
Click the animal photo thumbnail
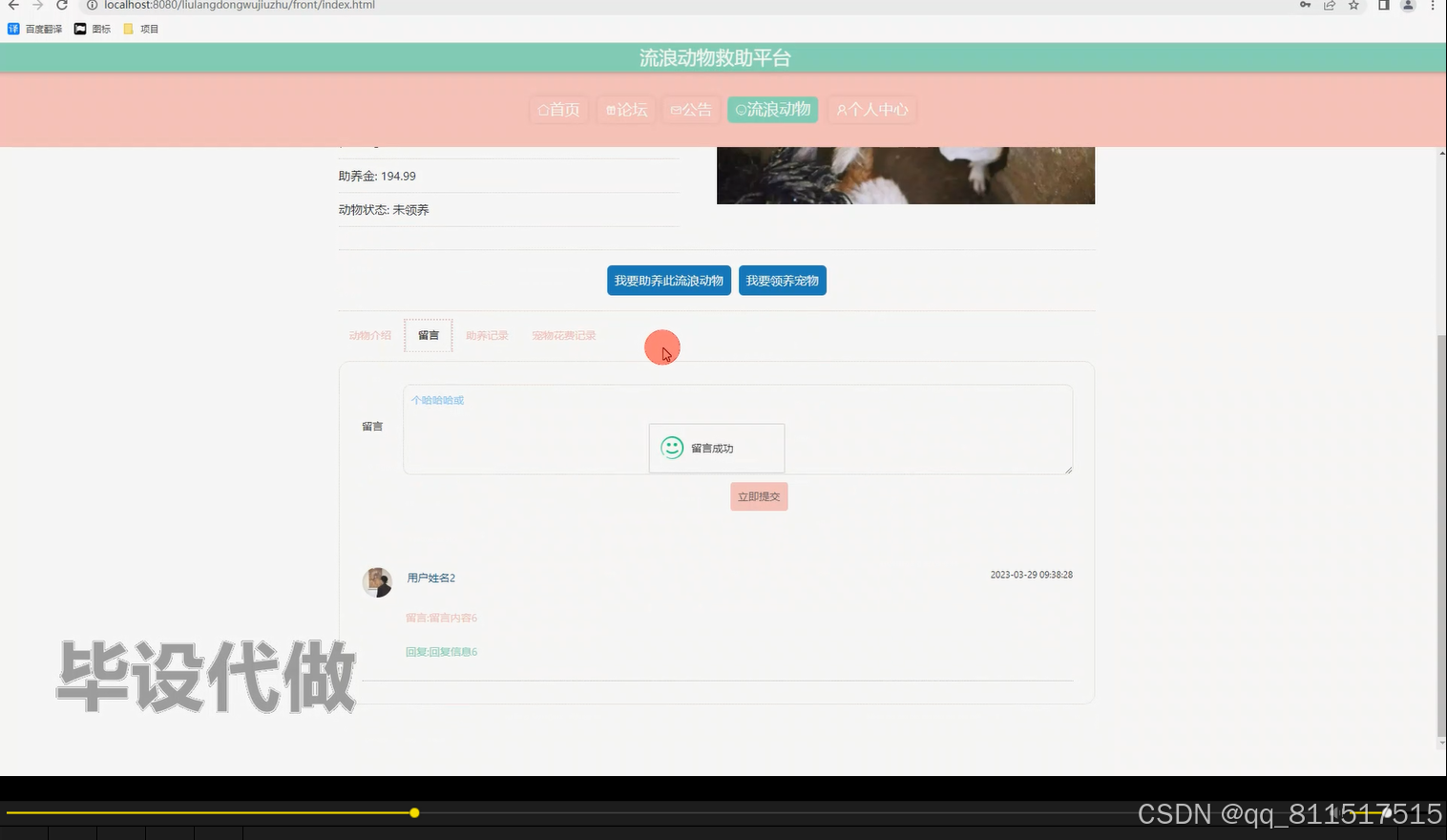tap(906, 176)
